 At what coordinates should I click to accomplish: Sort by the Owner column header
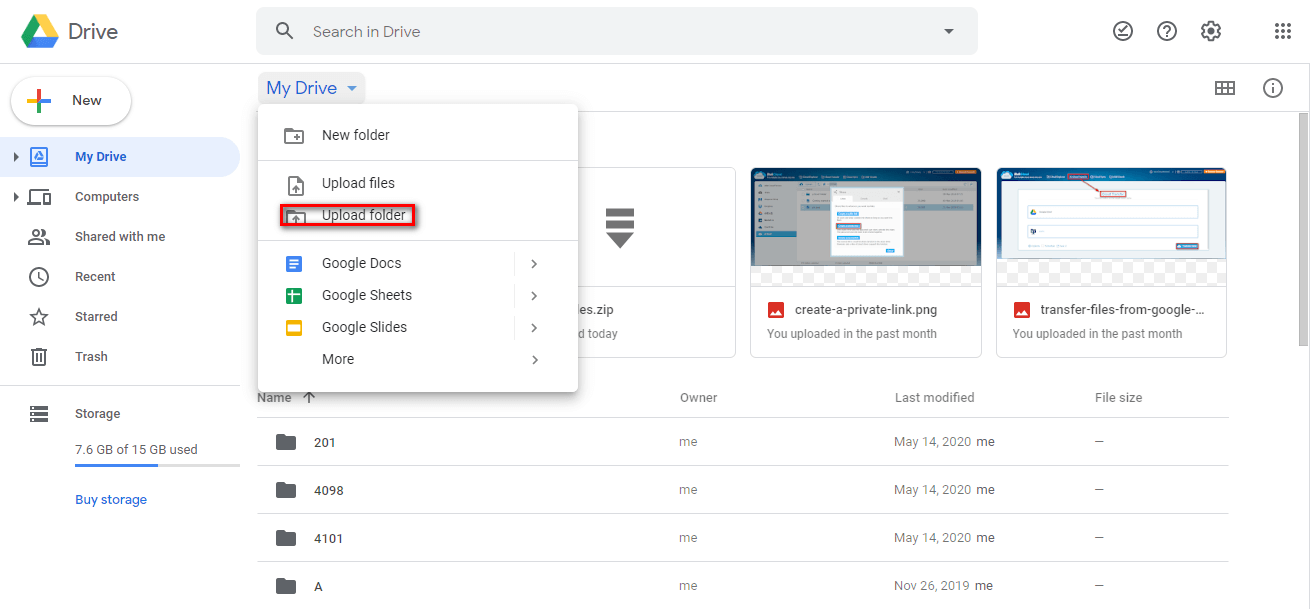pyautogui.click(x=699, y=398)
